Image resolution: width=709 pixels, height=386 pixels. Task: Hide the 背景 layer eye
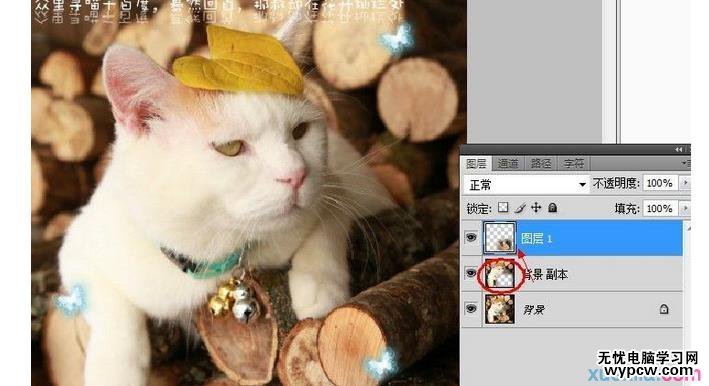(471, 309)
